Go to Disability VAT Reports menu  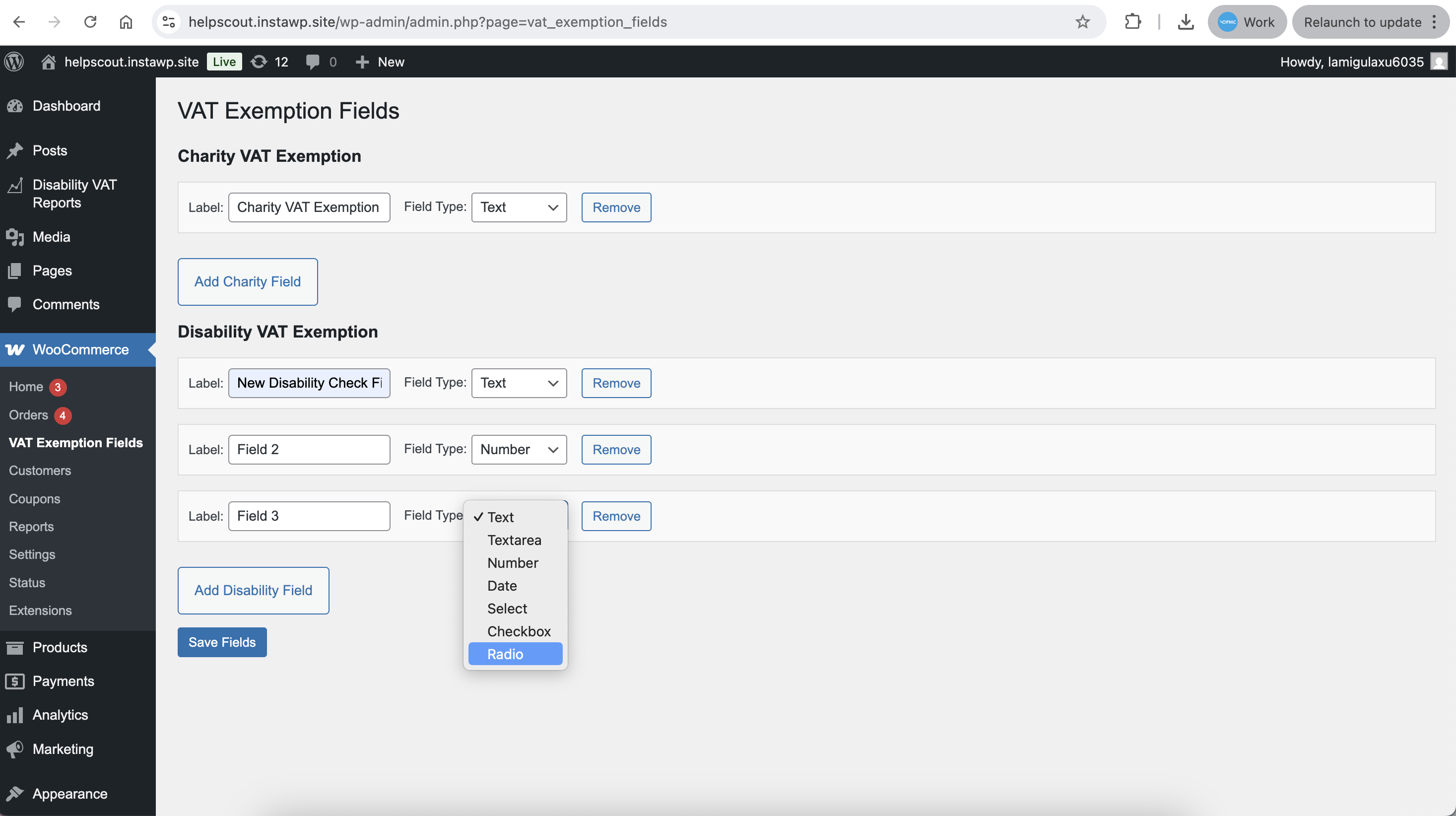click(74, 194)
